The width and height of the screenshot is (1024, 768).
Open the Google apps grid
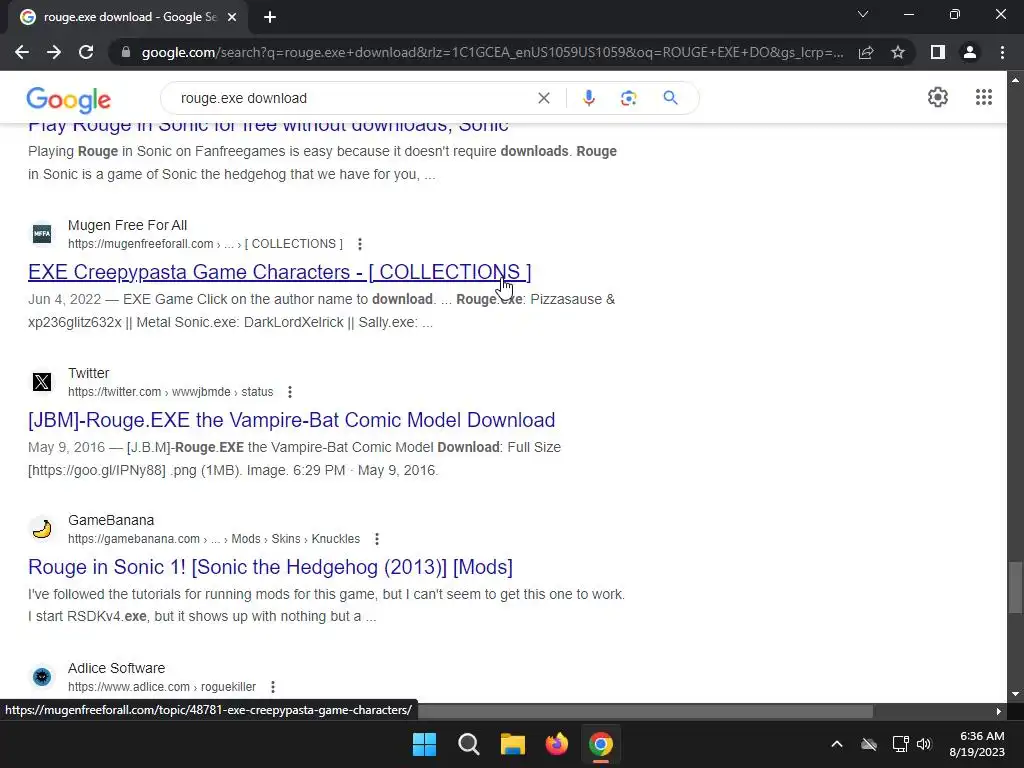point(984,97)
